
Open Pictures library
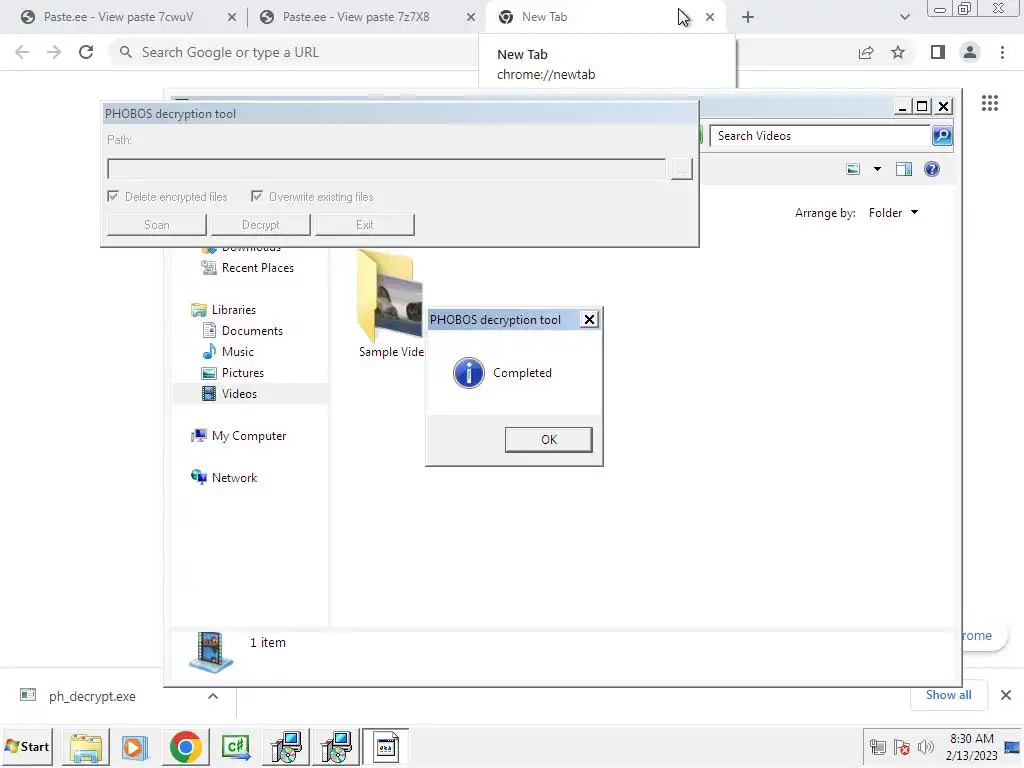click(x=233, y=372)
